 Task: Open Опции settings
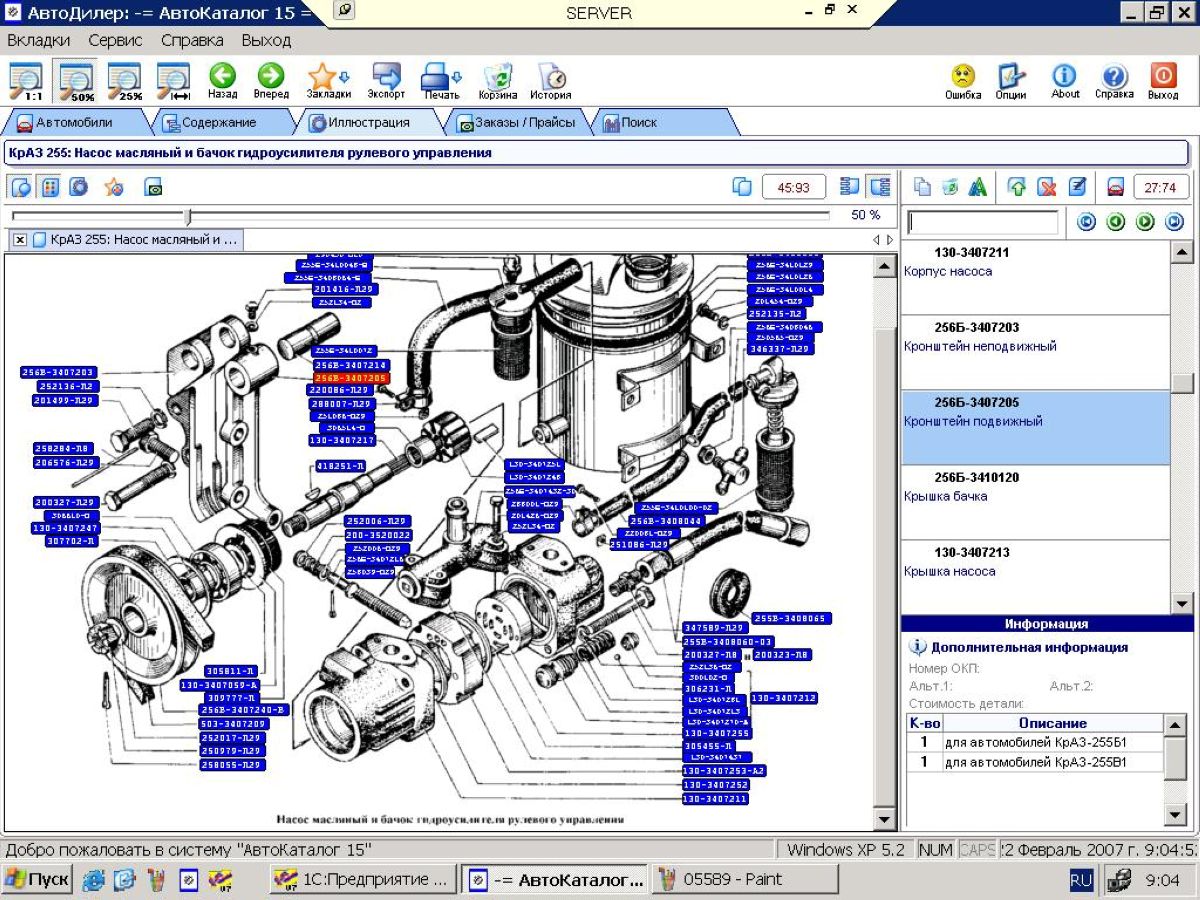[x=1011, y=81]
